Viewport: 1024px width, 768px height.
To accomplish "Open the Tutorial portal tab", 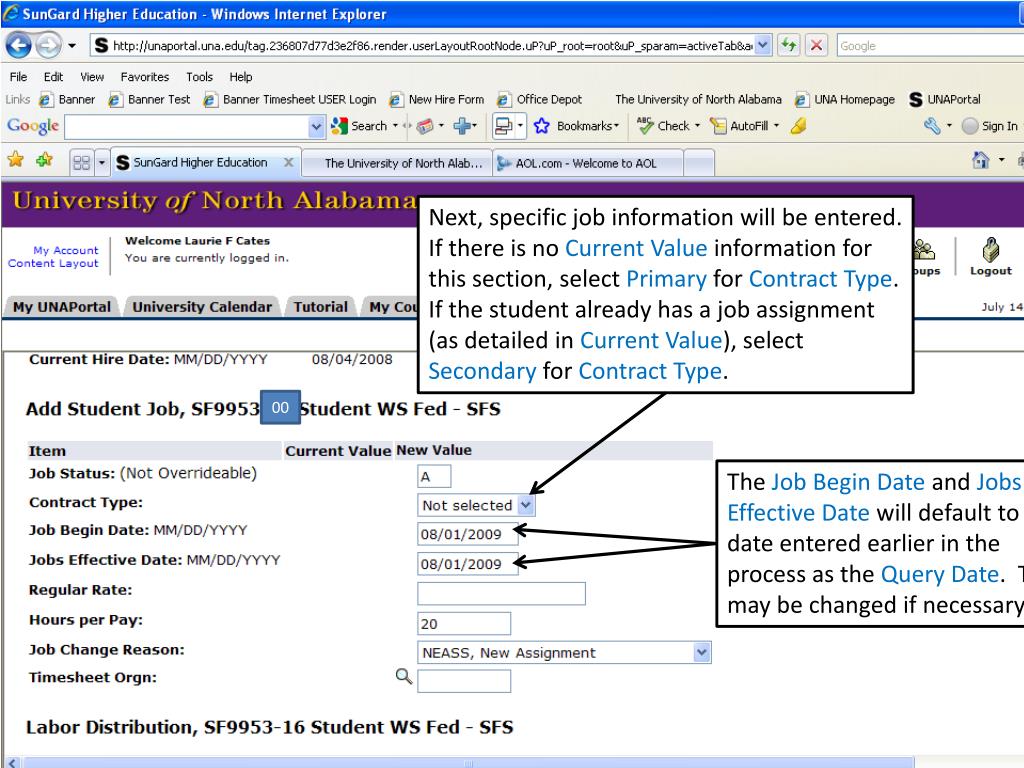I will pyautogui.click(x=321, y=307).
